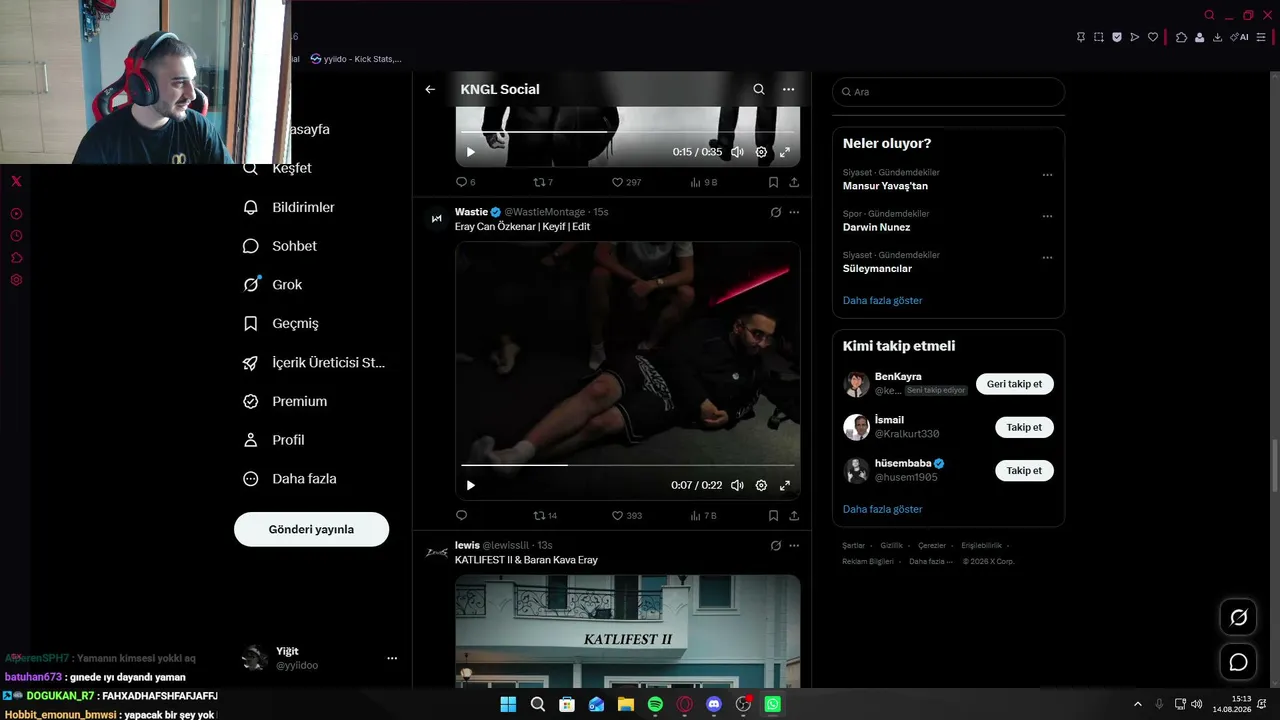
Task: Share the post with 297 likes
Action: [x=794, y=182]
